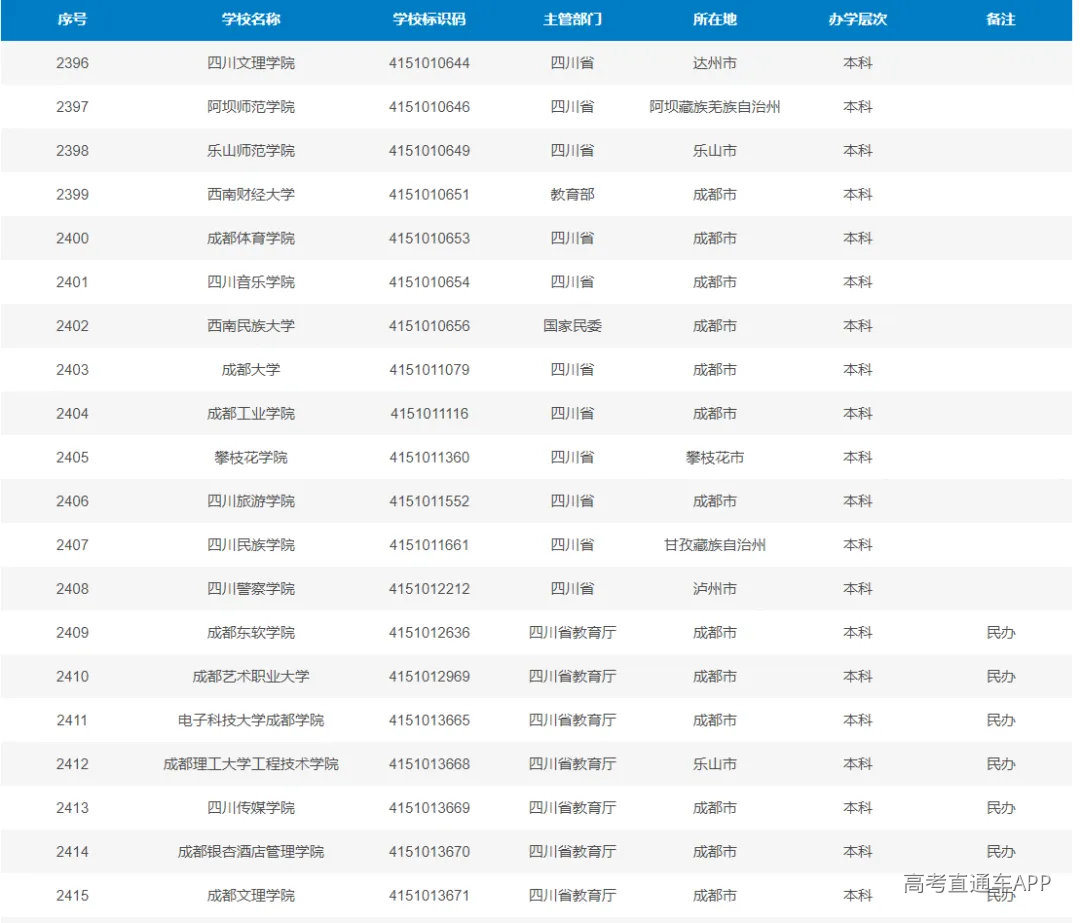This screenshot has height=923, width=1080.
Task: Select school name 西南民族大学
Action: [251, 326]
